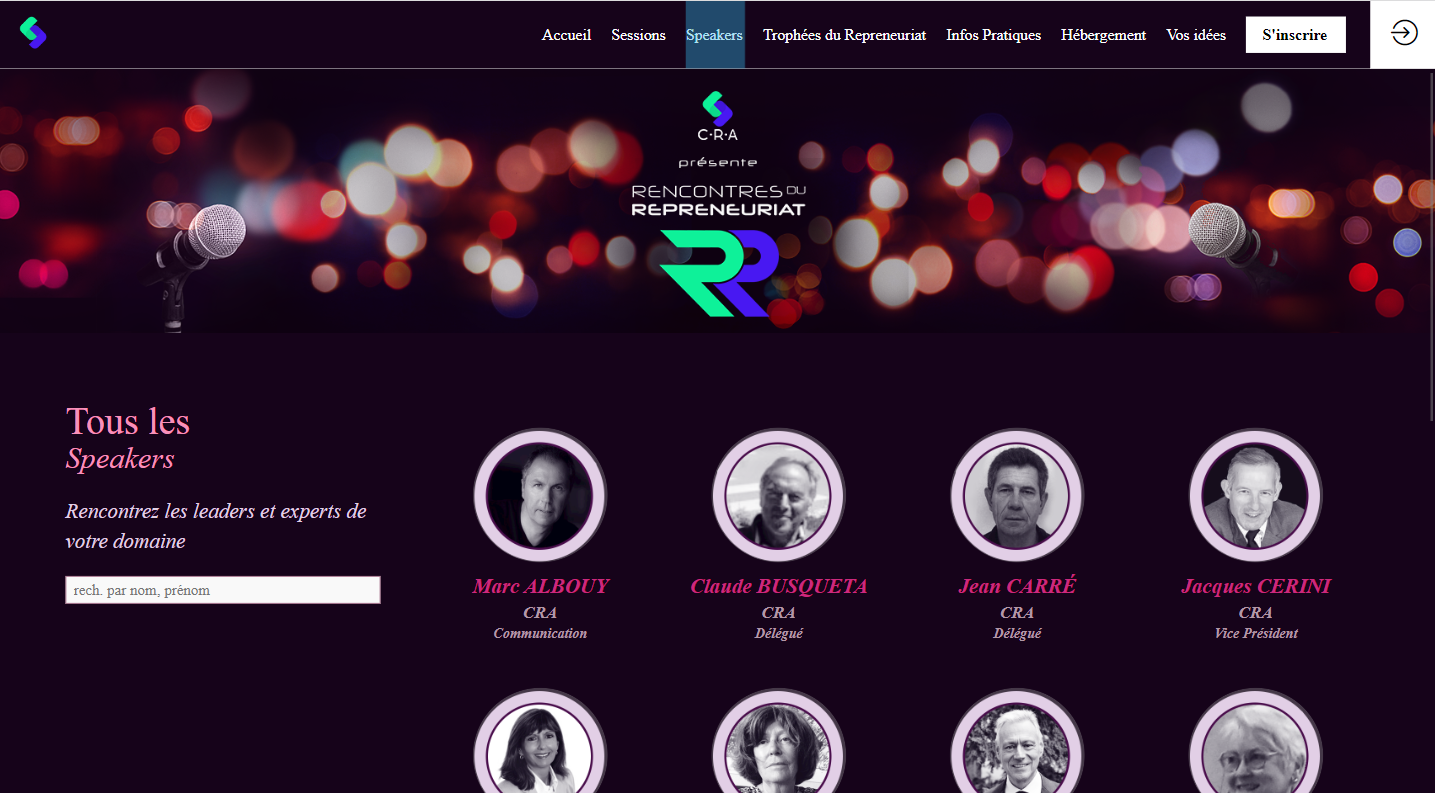Open the Sessions menu item
This screenshot has height=793, width=1435.
[638, 35]
